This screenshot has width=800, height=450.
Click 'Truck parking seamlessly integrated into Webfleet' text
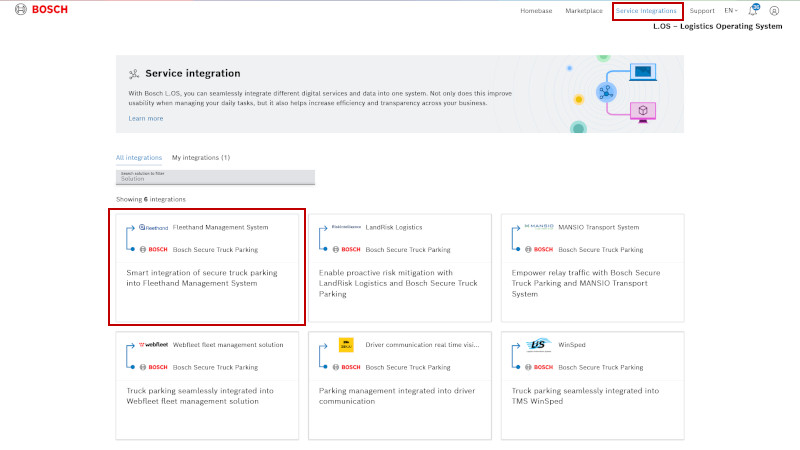200,396
